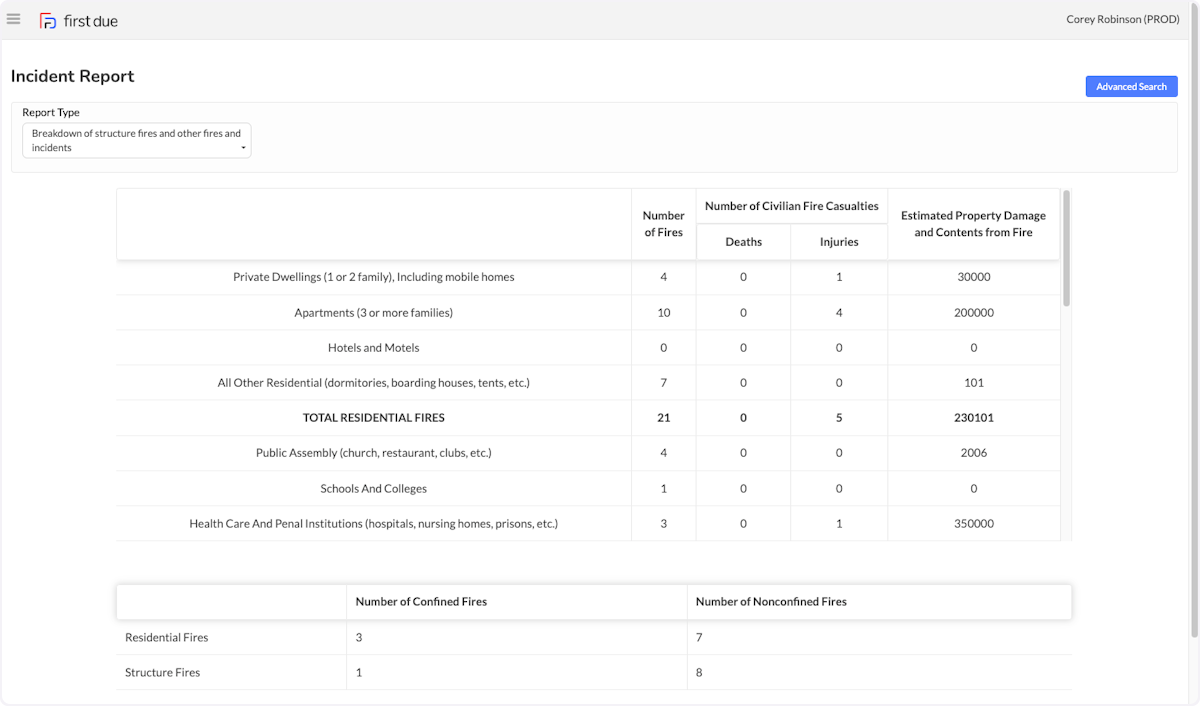Click property damage value 200000
Screen dimensions: 1200x706
tap(973, 313)
